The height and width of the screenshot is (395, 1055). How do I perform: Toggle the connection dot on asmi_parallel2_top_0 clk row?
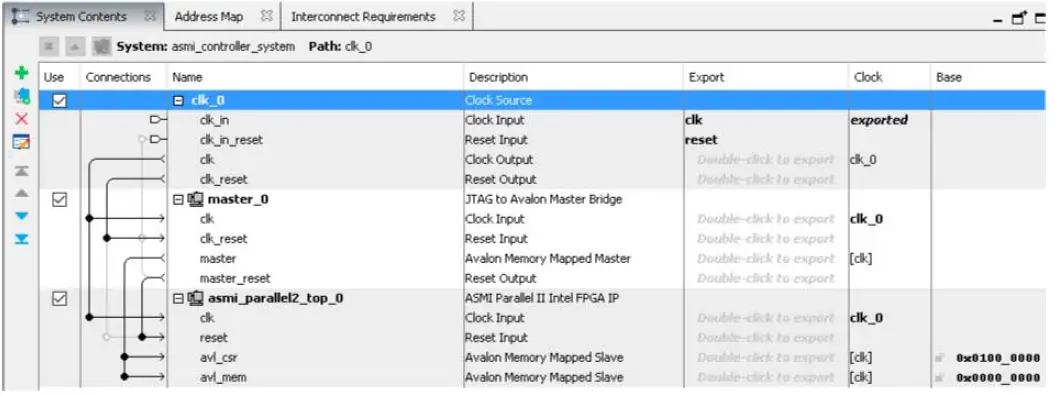(x=89, y=318)
